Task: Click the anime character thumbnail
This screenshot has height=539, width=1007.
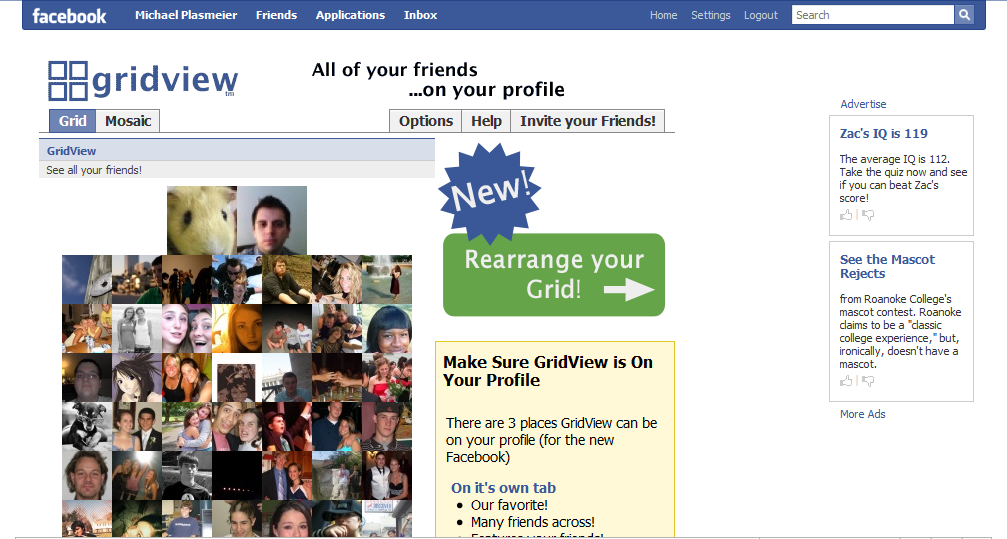Action: pyautogui.click(x=137, y=378)
